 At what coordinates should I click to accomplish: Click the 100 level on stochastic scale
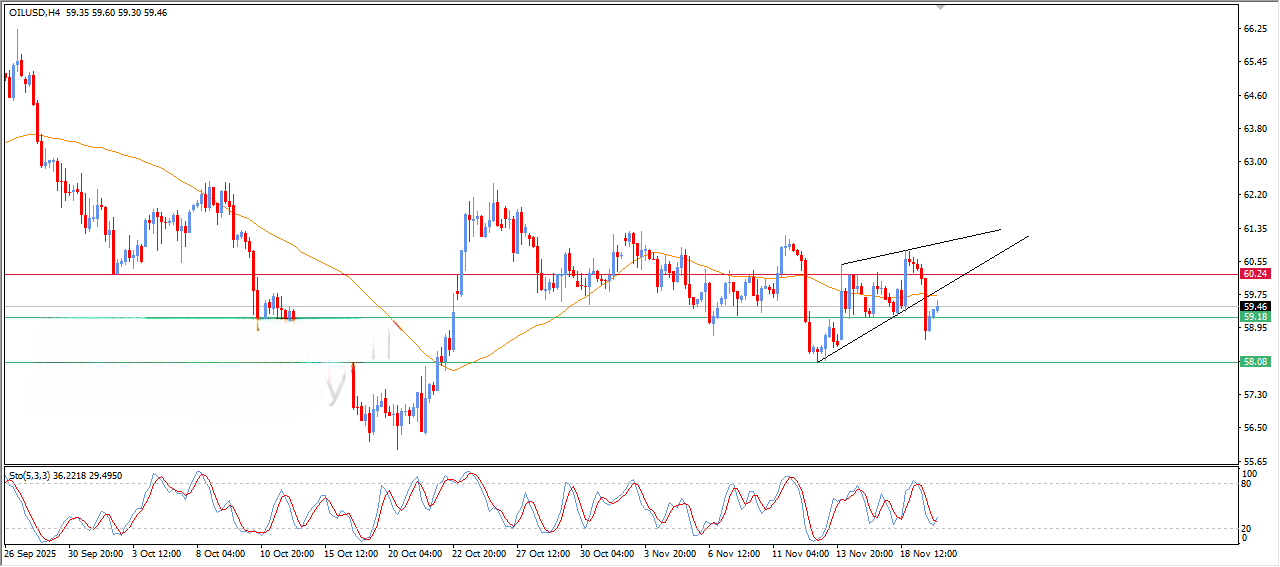(x=1248, y=471)
